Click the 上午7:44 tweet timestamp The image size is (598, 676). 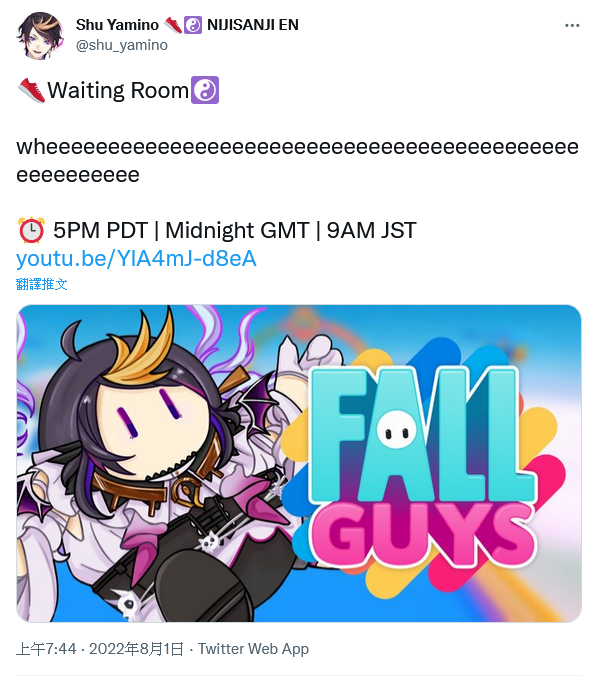[x=46, y=649]
